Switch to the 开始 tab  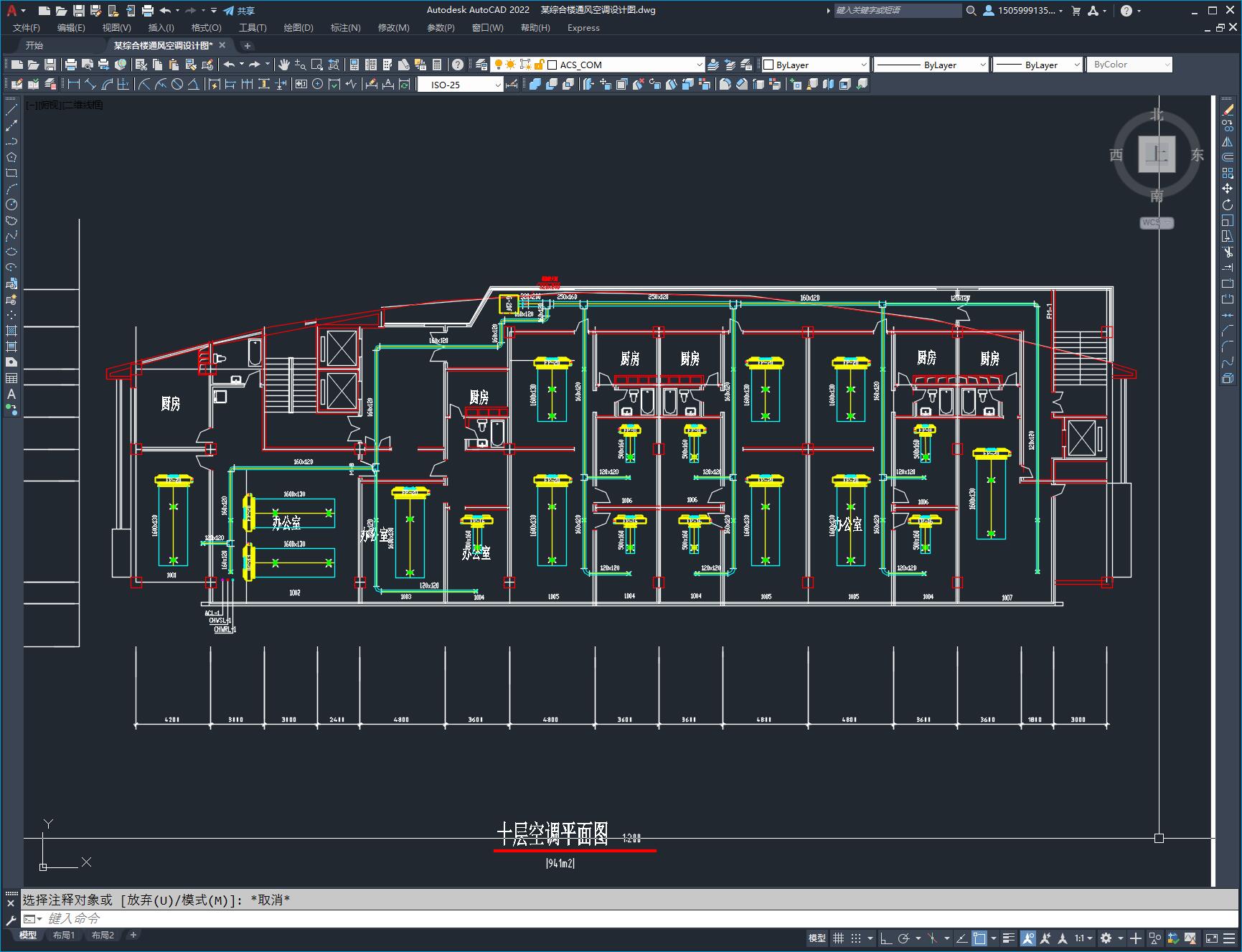pyautogui.click(x=34, y=45)
